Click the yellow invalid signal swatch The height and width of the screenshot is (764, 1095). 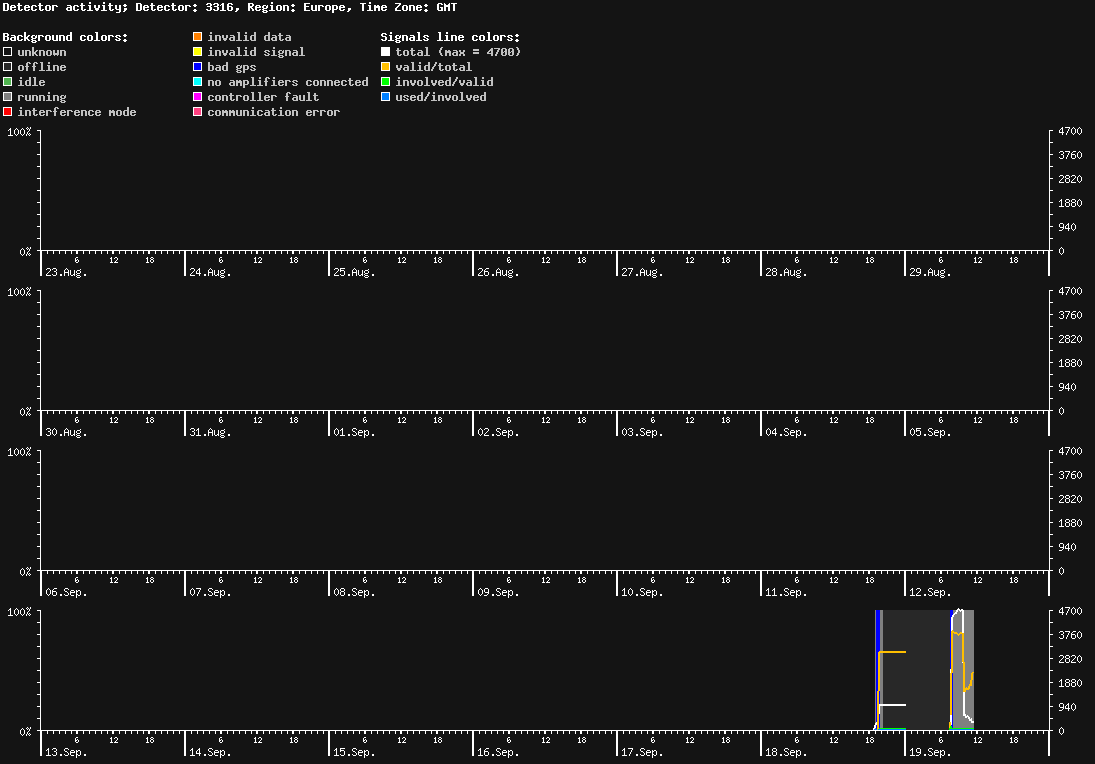(x=198, y=52)
